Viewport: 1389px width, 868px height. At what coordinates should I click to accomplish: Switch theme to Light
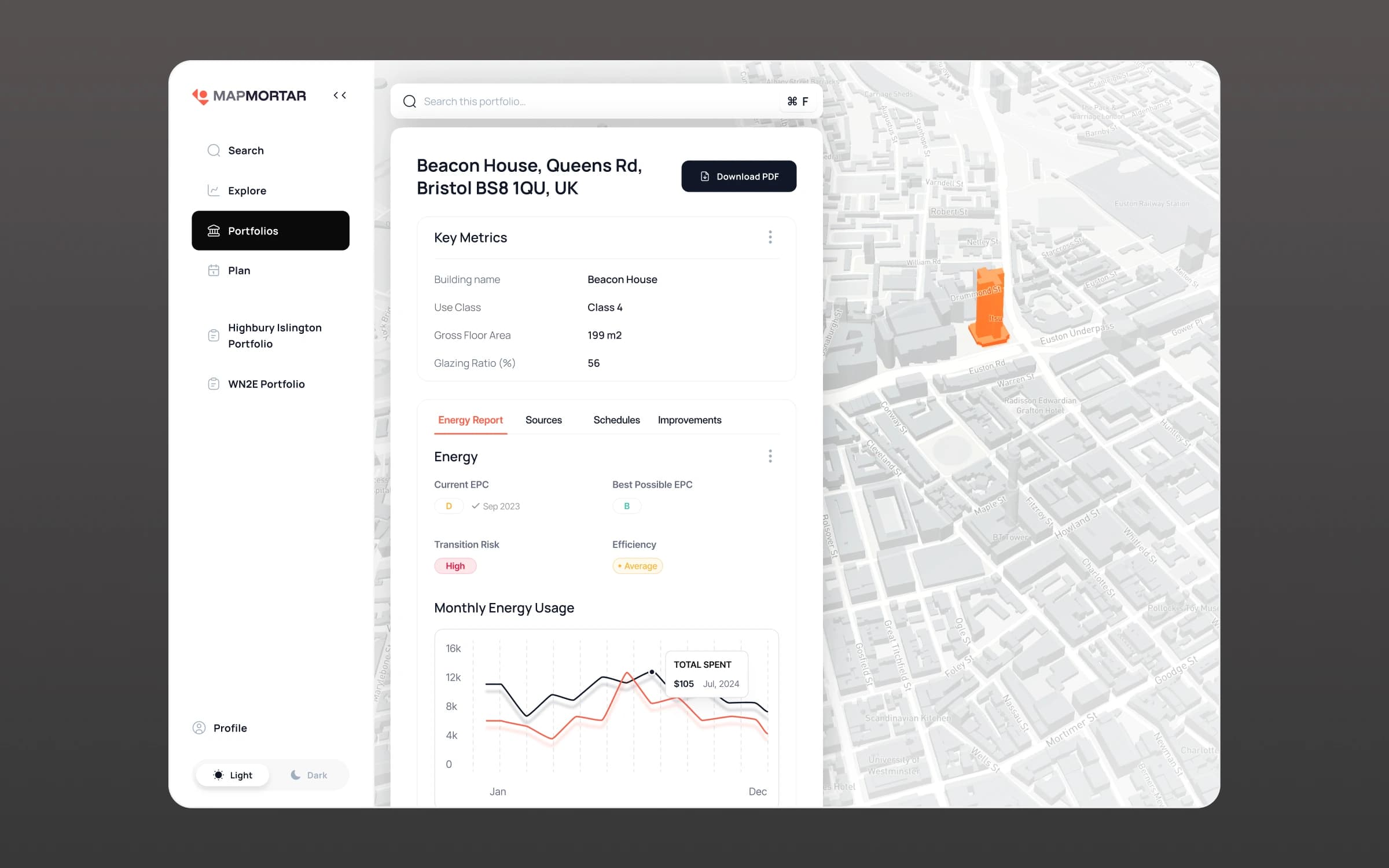click(x=233, y=775)
